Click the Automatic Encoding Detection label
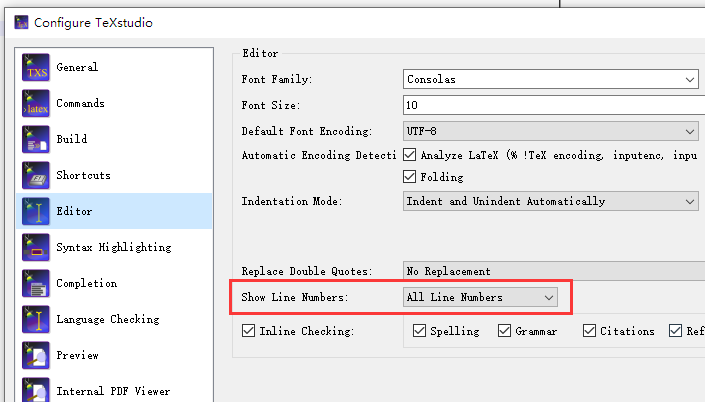Viewport: 705px width, 402px height. (319, 155)
